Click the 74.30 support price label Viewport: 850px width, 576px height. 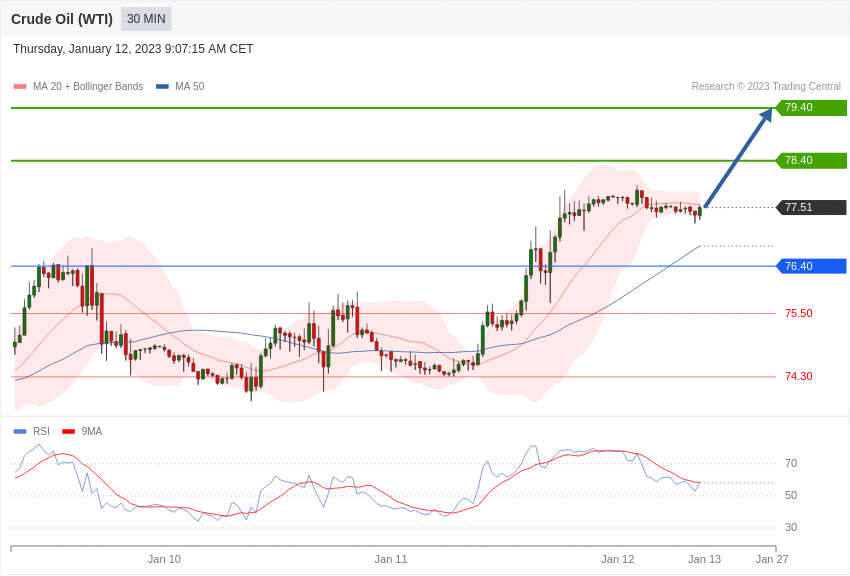799,376
